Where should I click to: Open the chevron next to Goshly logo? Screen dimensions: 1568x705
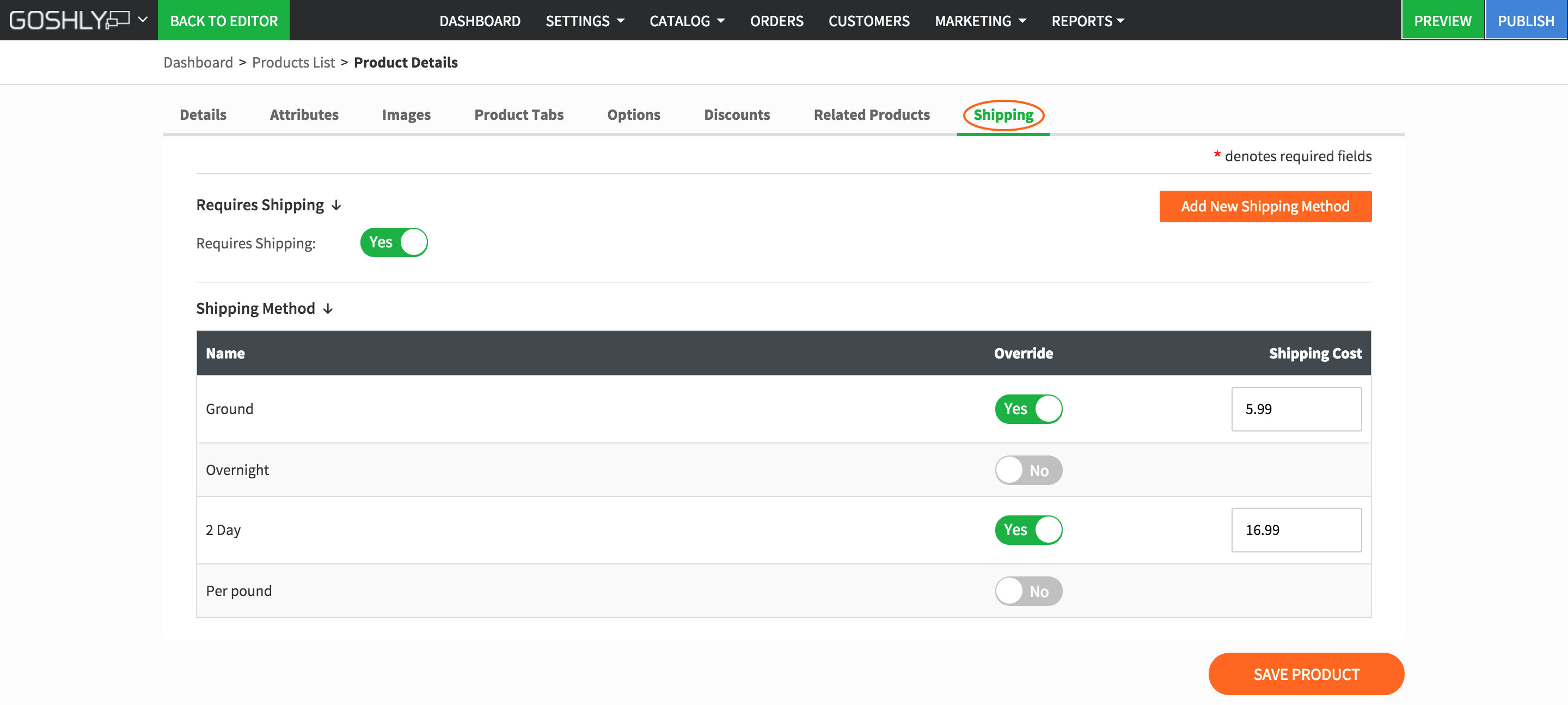pyautogui.click(x=143, y=20)
